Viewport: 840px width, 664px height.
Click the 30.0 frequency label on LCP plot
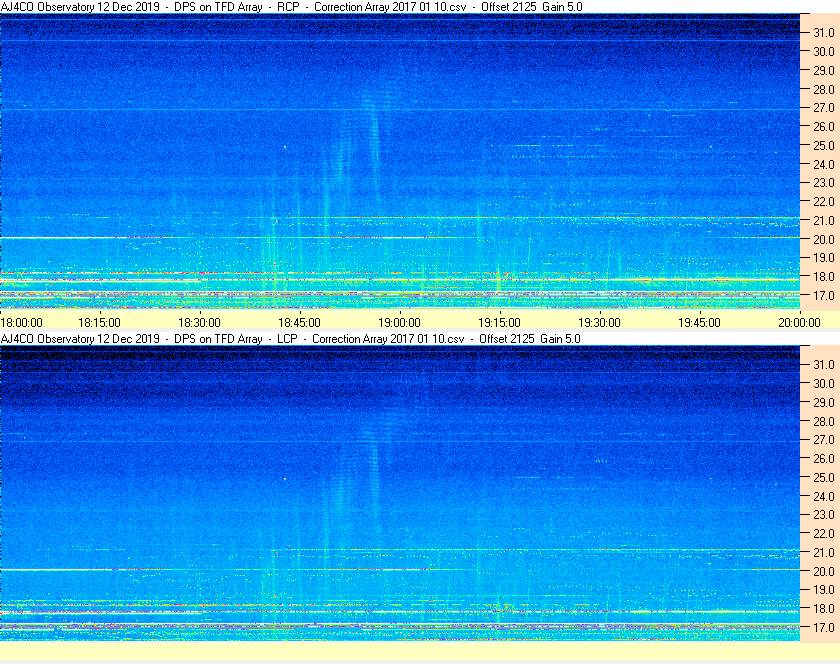(x=824, y=383)
